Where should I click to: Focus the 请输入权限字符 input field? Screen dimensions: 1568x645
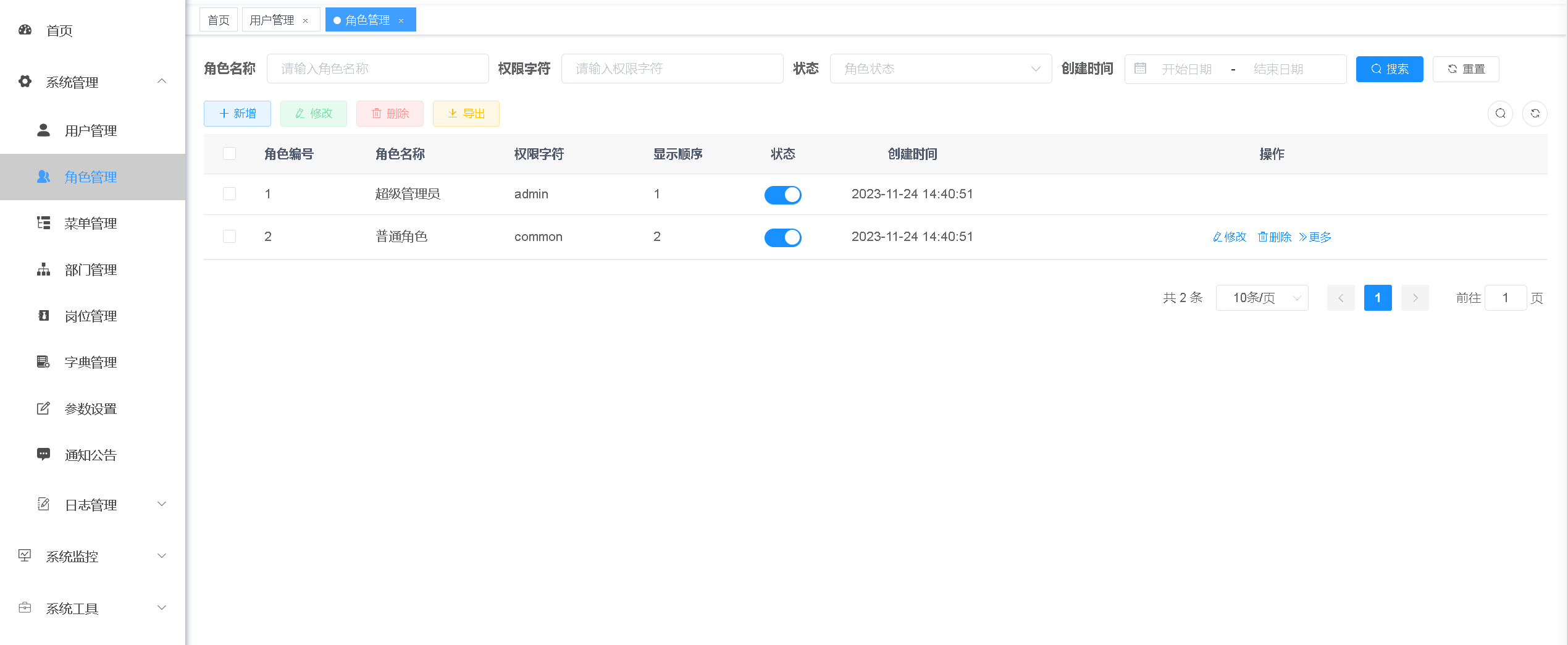click(673, 69)
